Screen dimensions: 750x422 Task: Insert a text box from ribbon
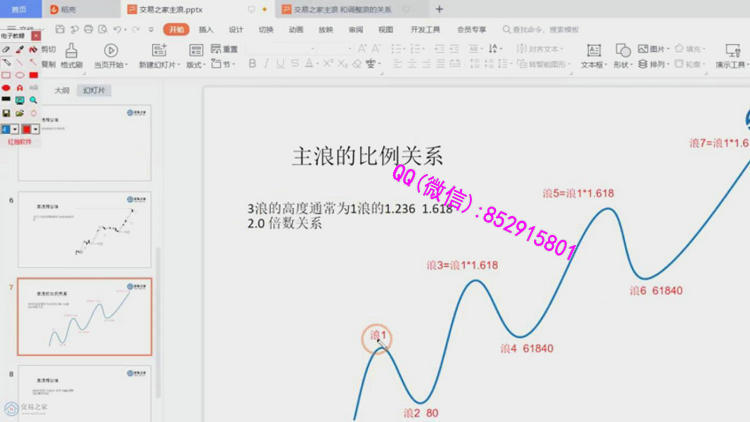(x=593, y=51)
